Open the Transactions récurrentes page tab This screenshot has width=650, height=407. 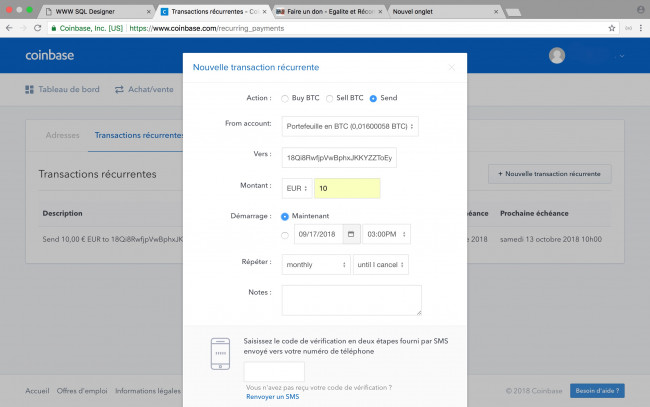pos(139,135)
